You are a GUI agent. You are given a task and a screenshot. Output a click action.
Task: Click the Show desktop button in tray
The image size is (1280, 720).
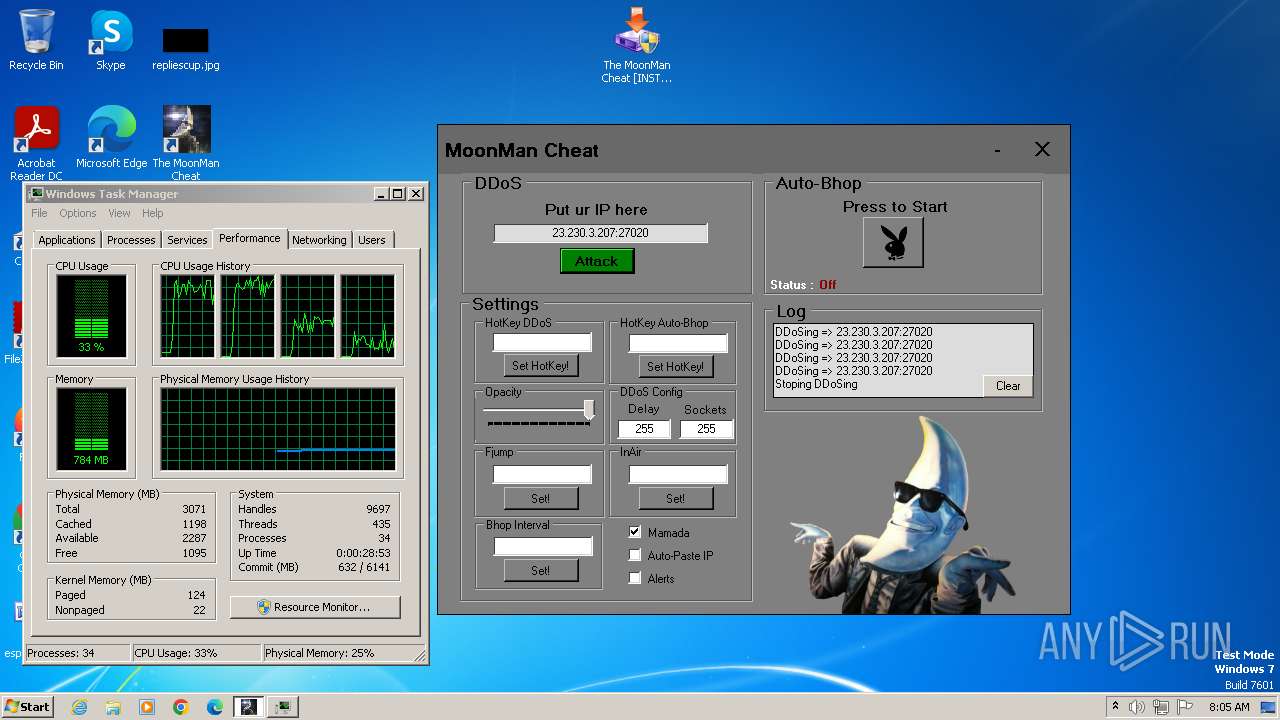click(x=1270, y=707)
